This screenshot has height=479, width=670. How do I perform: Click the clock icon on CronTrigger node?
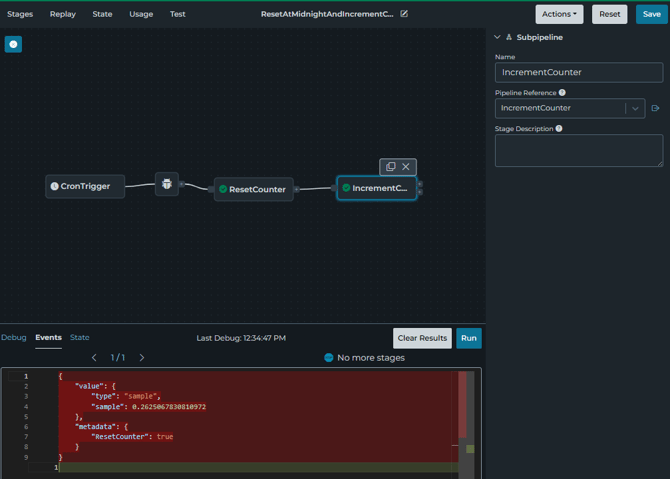pyautogui.click(x=54, y=186)
